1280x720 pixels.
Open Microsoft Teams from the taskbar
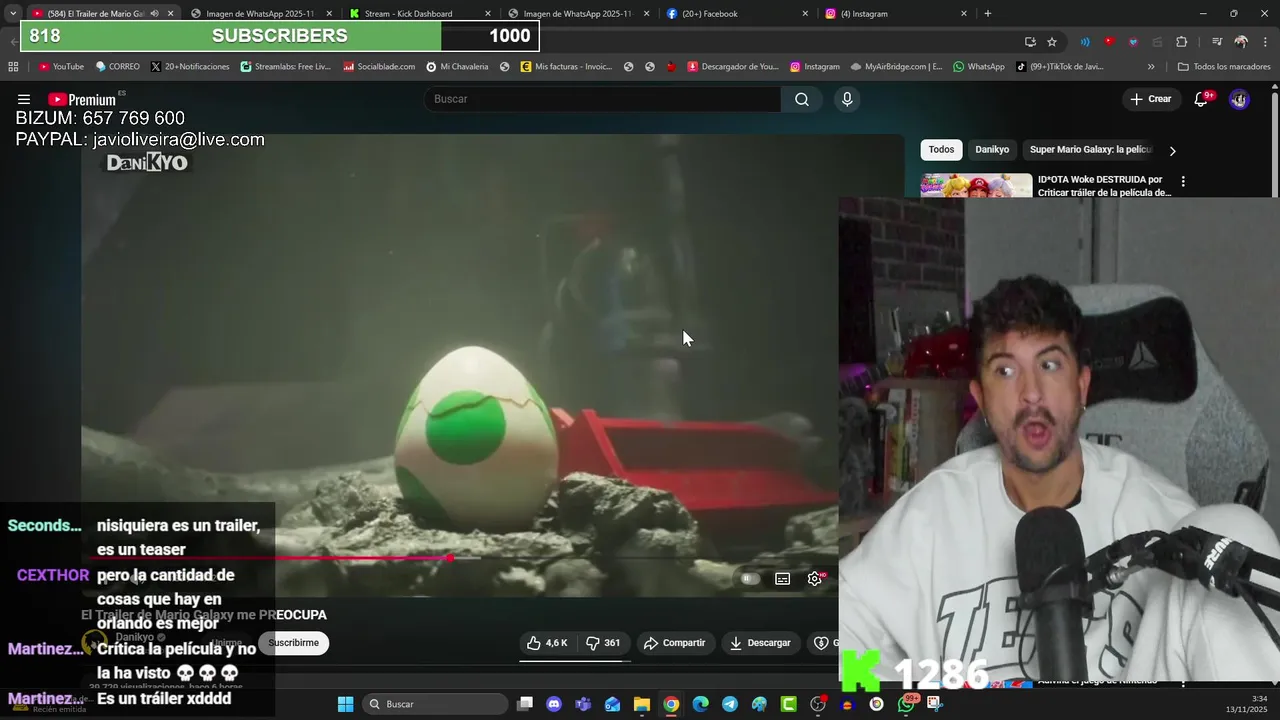pos(583,704)
